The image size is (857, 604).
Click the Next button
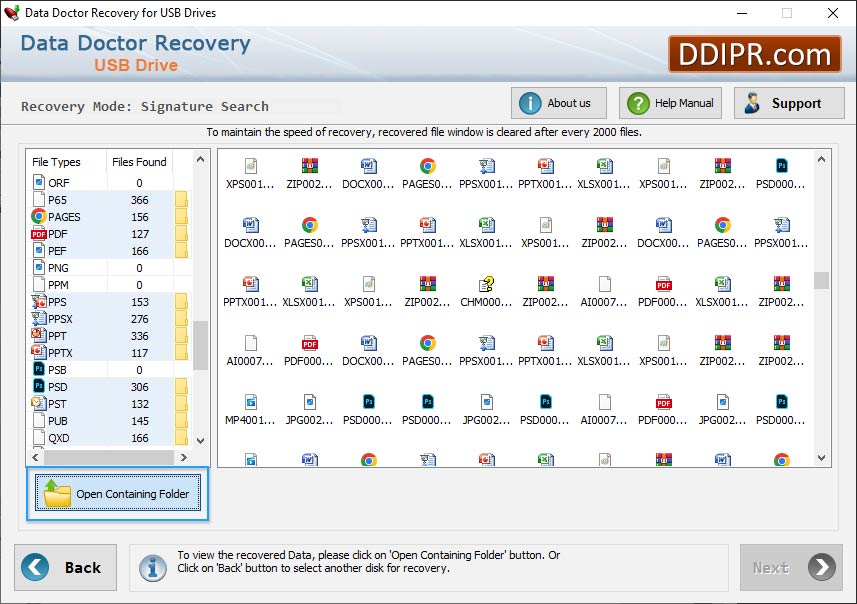pos(791,567)
